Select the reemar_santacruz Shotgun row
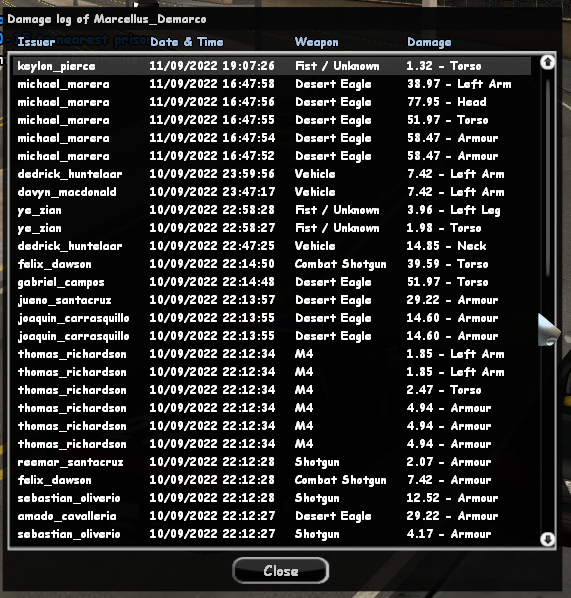This screenshot has height=598, width=571. 272,462
